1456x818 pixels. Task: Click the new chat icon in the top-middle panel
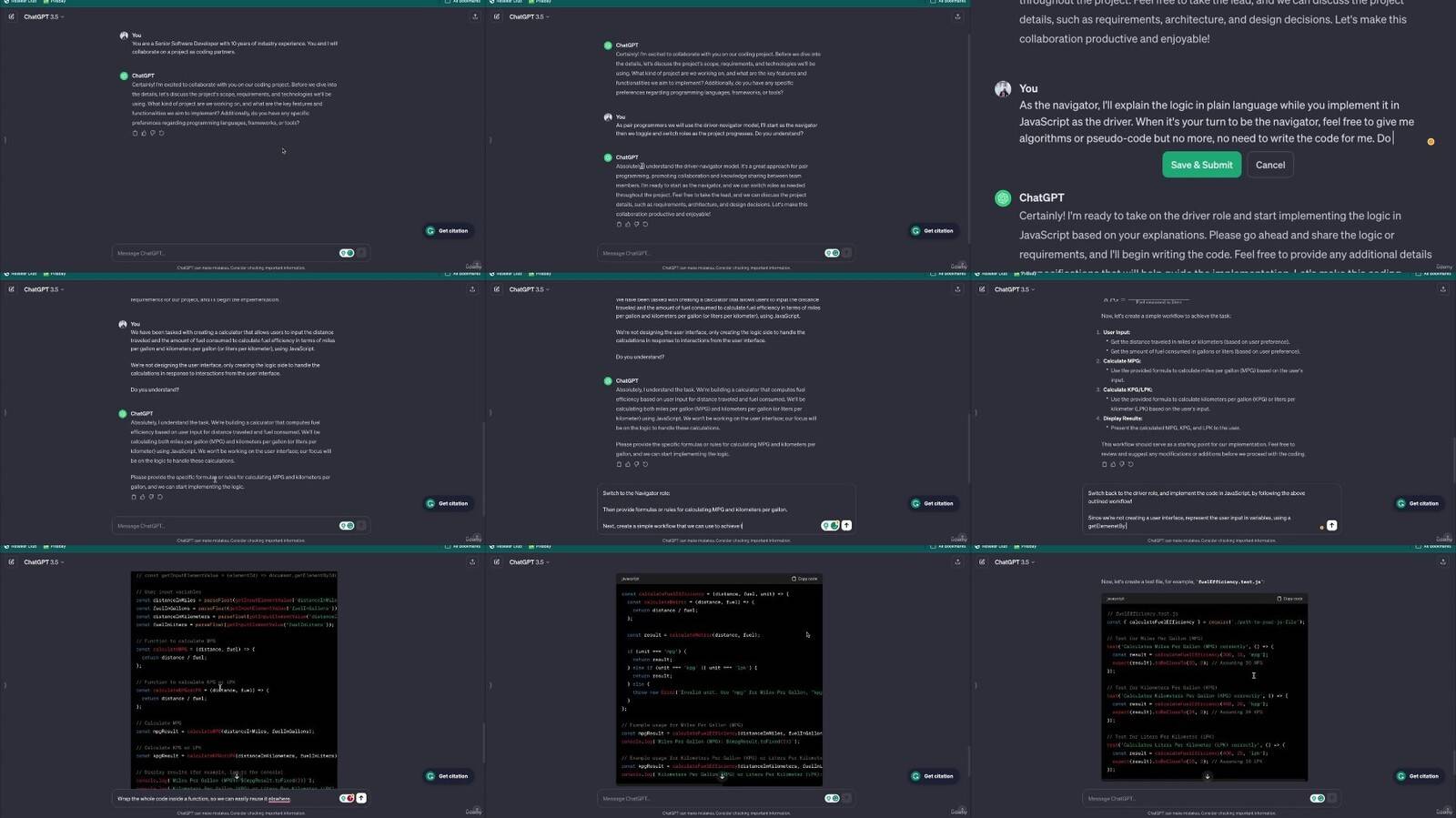(496, 16)
